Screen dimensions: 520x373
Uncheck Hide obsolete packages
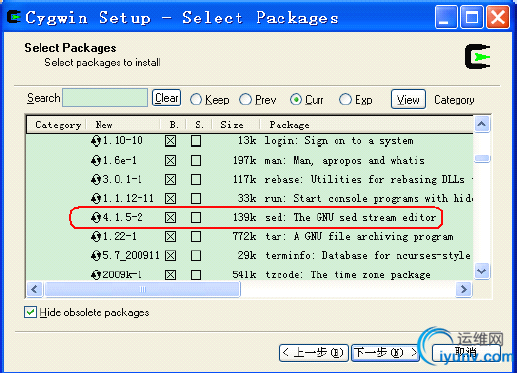tap(30, 312)
